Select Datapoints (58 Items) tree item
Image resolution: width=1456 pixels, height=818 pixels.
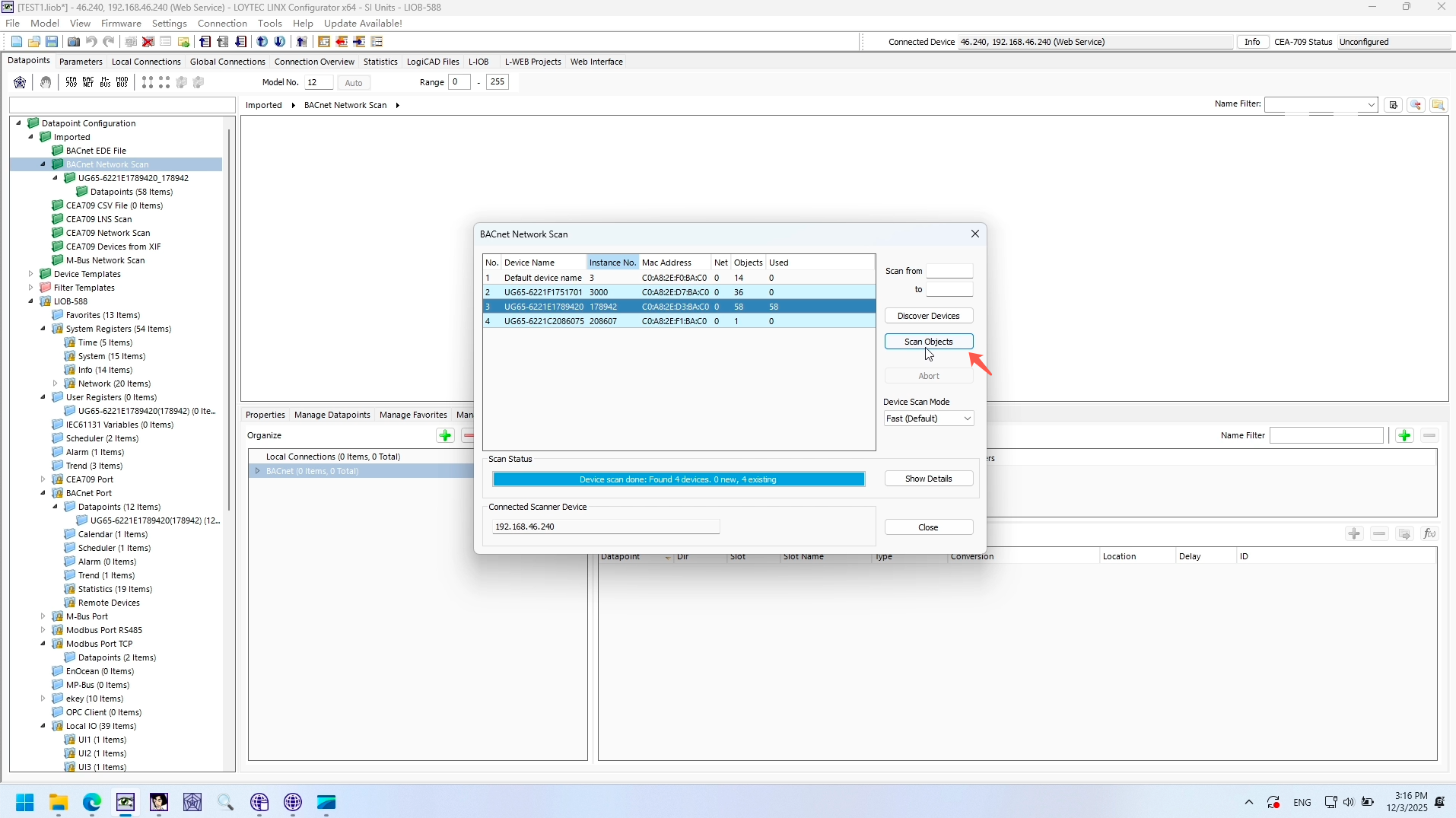[131, 192]
